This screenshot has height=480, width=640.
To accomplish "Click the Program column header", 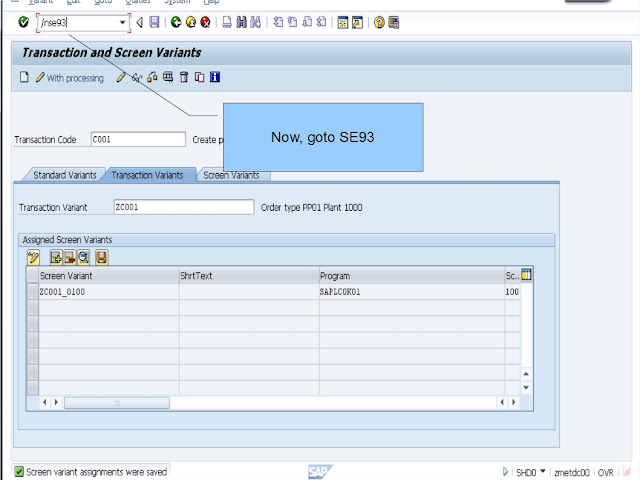I will [x=412, y=276].
